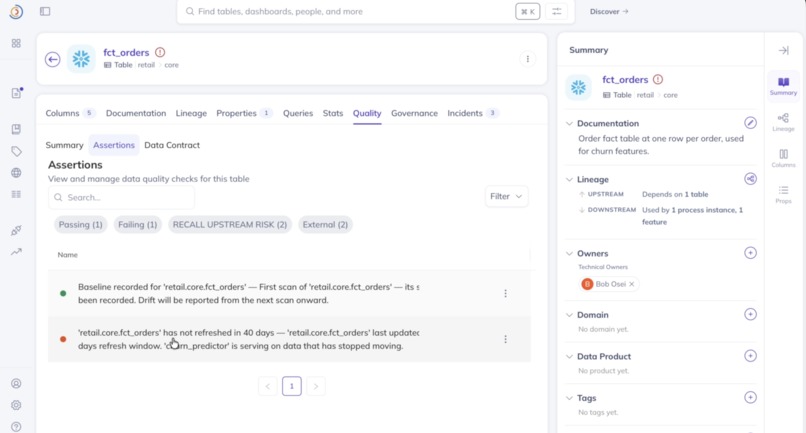Image resolution: width=806 pixels, height=433 pixels.
Task: Collapse the Summary side panel arrow
Action: tap(783, 50)
